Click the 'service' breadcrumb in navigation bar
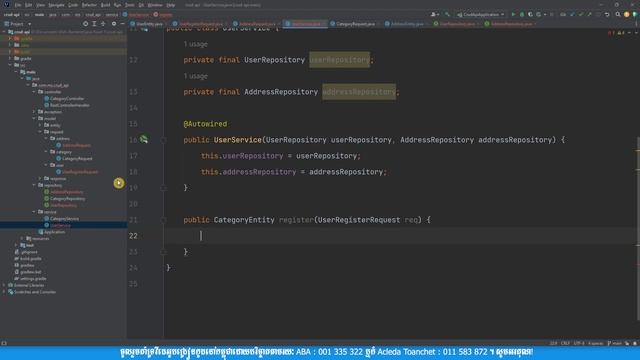 click(111, 15)
